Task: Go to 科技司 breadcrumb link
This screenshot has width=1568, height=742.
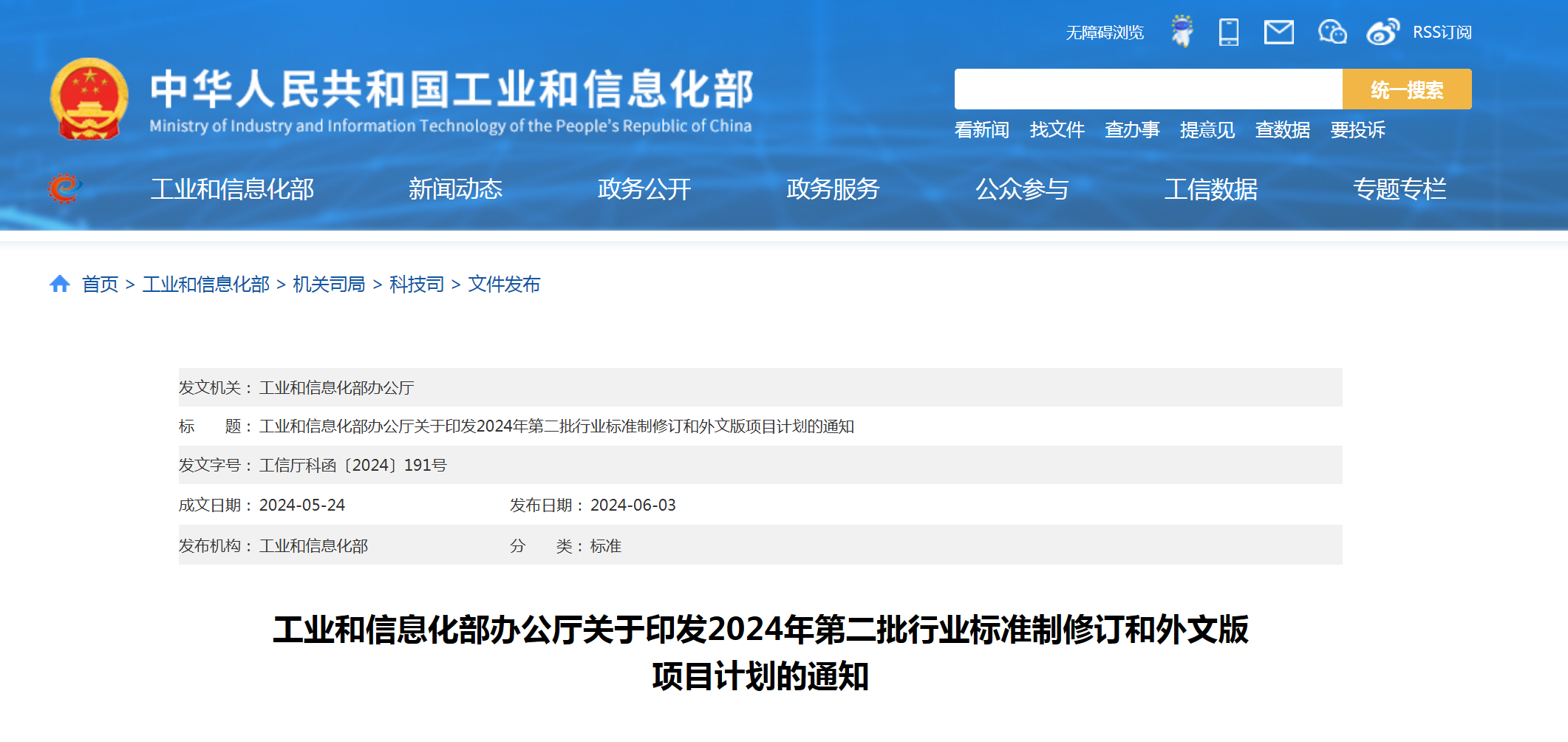Action: point(417,285)
